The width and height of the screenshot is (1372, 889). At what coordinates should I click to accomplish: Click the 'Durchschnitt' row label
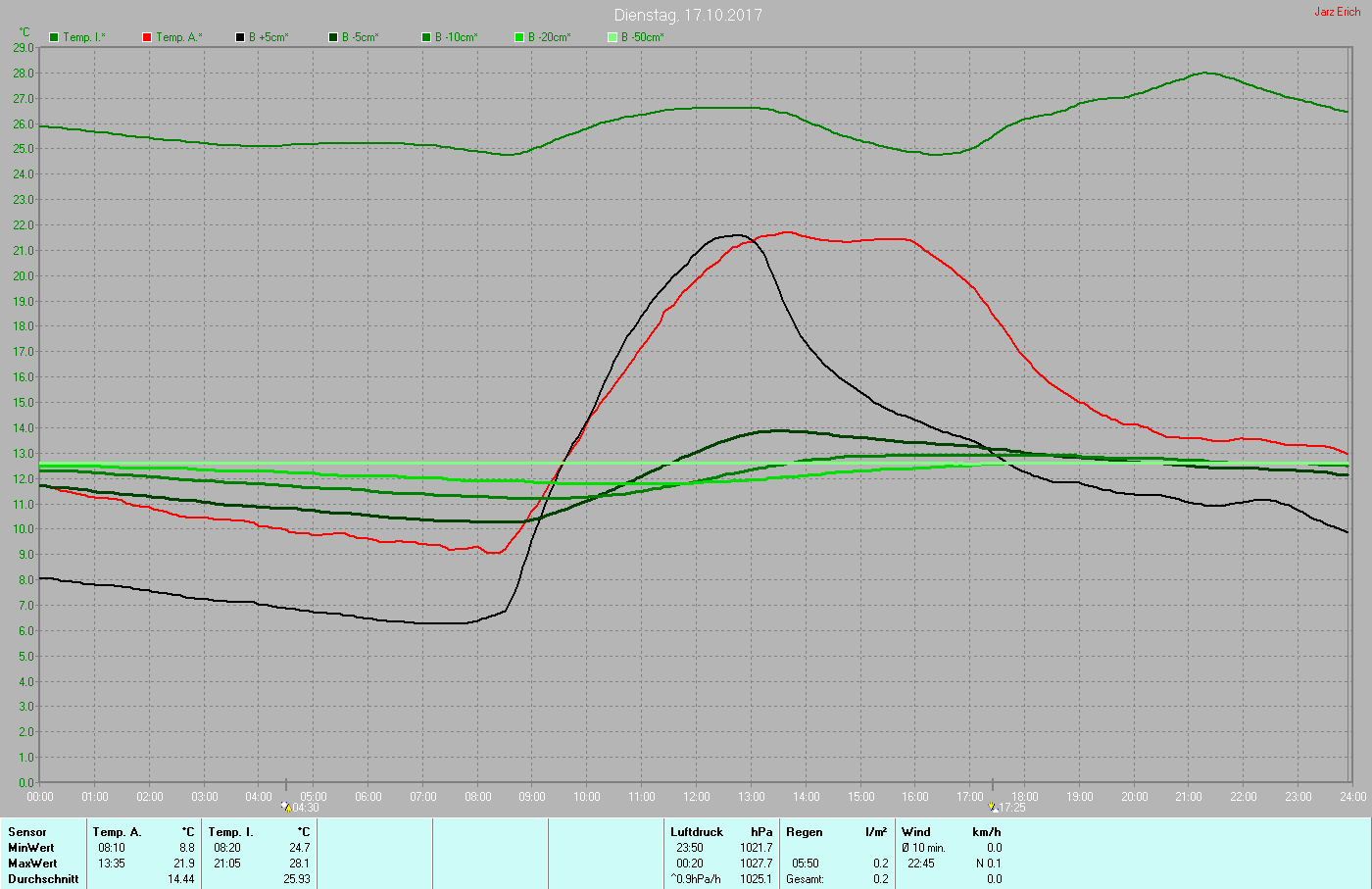[x=43, y=879]
